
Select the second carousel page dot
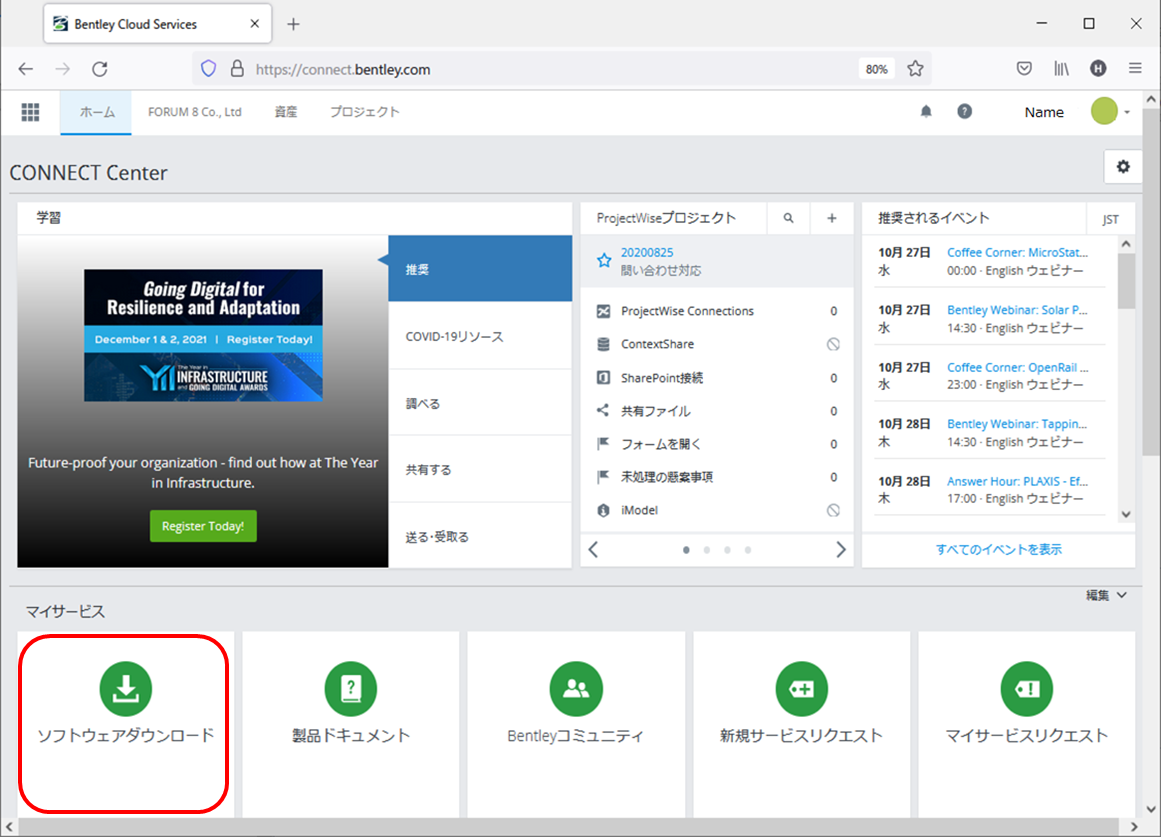click(x=707, y=550)
